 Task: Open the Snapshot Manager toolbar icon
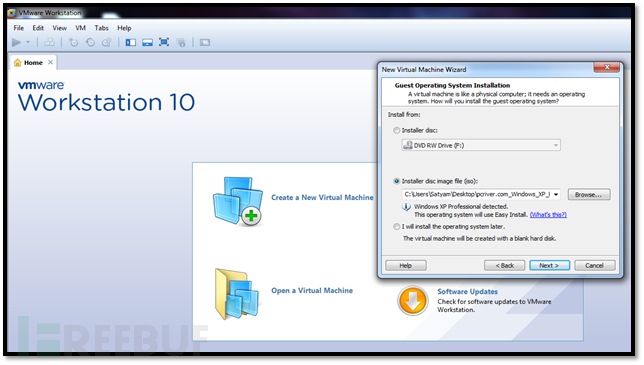click(107, 42)
